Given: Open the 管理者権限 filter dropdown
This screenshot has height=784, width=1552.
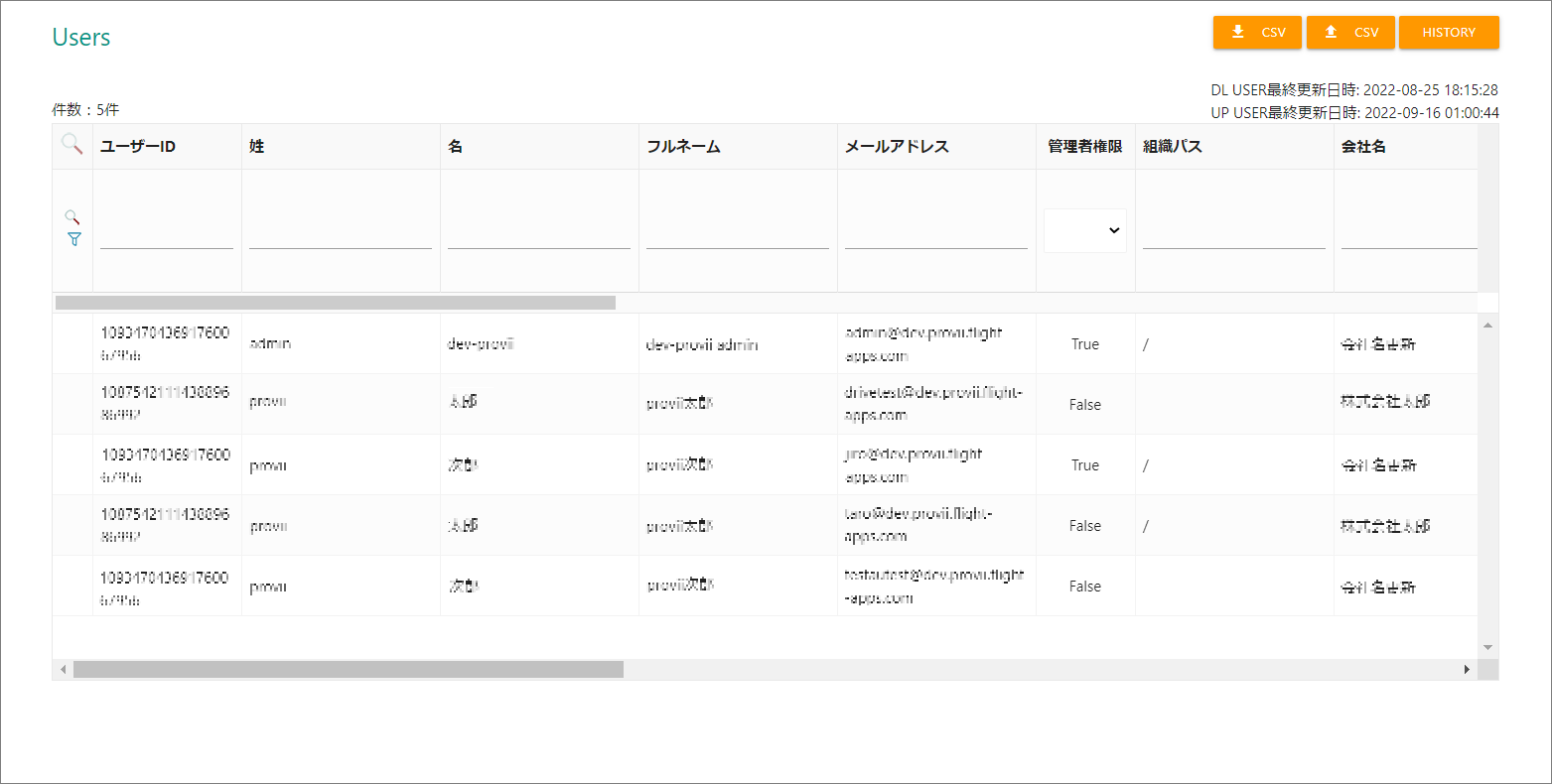Looking at the screenshot, I should click(1085, 230).
